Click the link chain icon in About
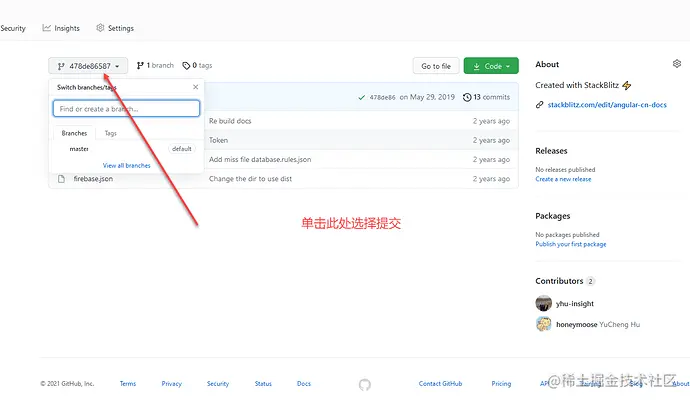The height and width of the screenshot is (402, 690). (x=540, y=105)
